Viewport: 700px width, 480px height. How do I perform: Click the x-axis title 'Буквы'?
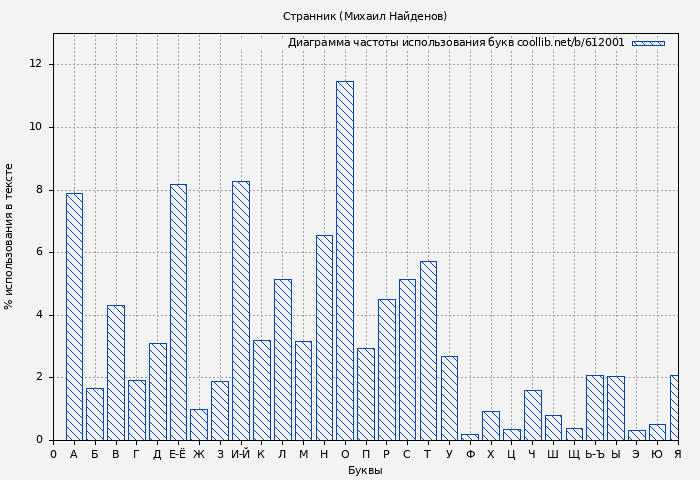tap(365, 470)
